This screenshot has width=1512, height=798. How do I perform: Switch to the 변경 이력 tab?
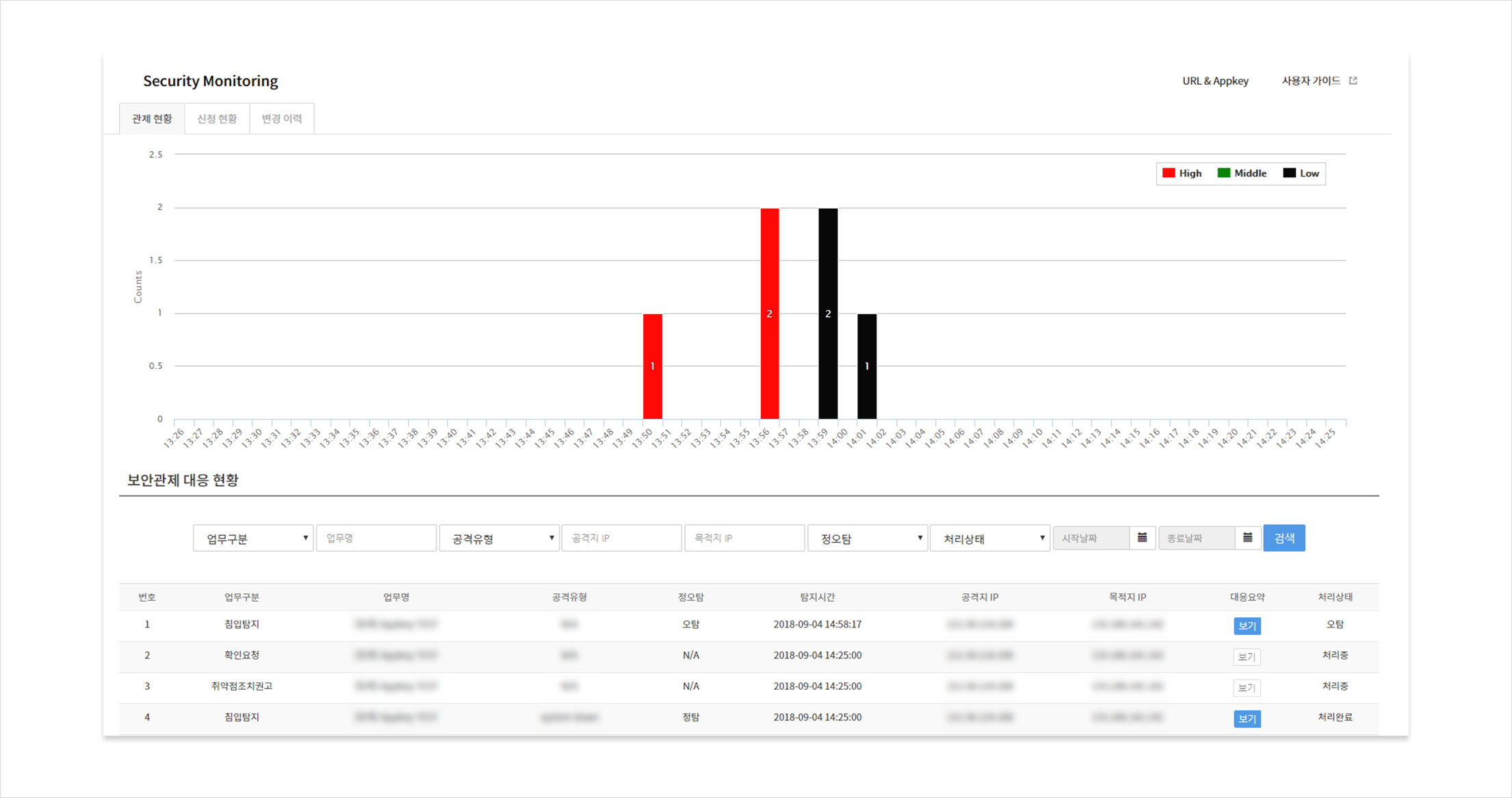(282, 119)
